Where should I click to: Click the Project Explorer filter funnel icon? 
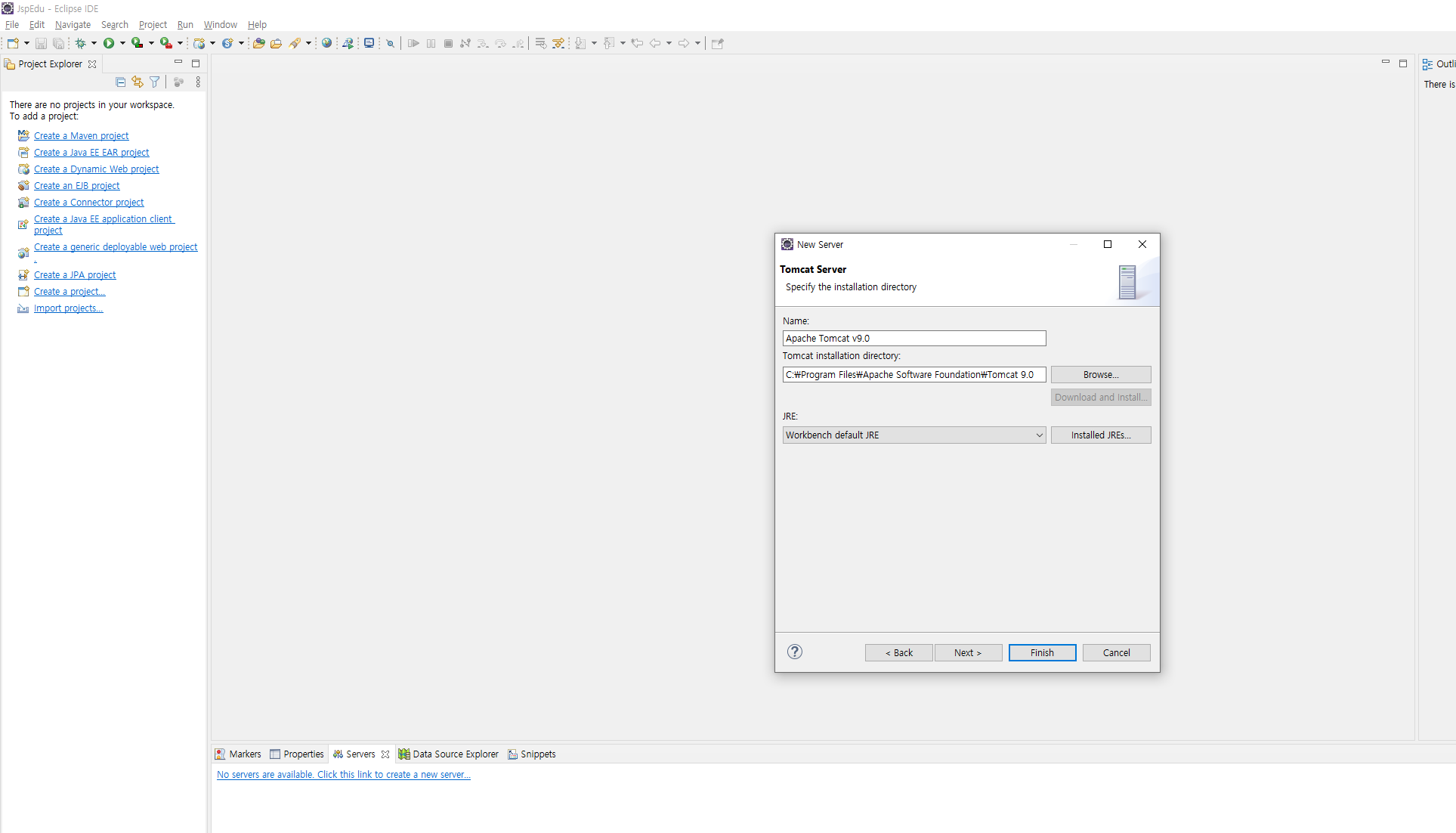click(155, 82)
